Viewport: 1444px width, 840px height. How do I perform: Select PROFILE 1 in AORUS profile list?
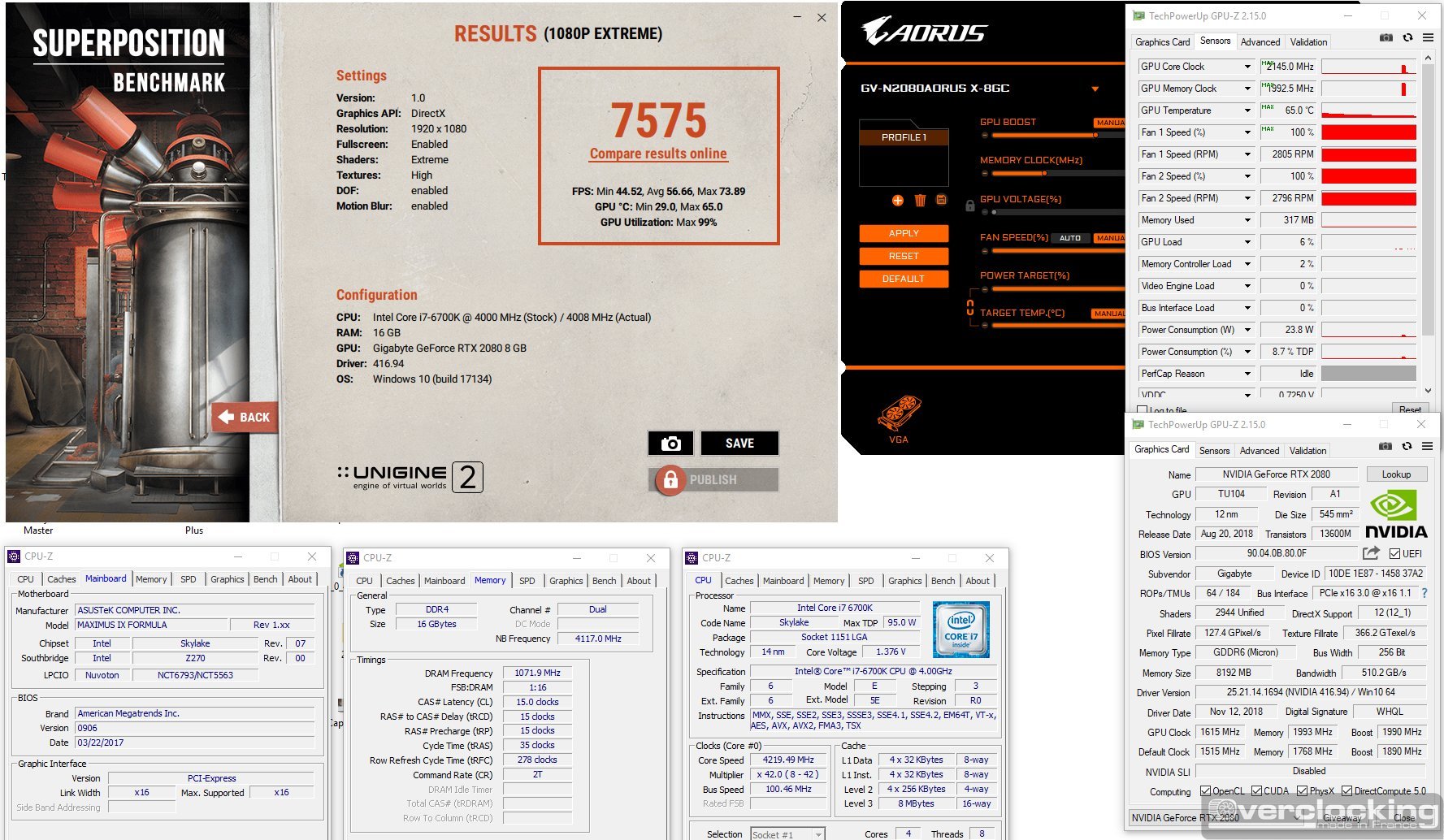(x=904, y=137)
